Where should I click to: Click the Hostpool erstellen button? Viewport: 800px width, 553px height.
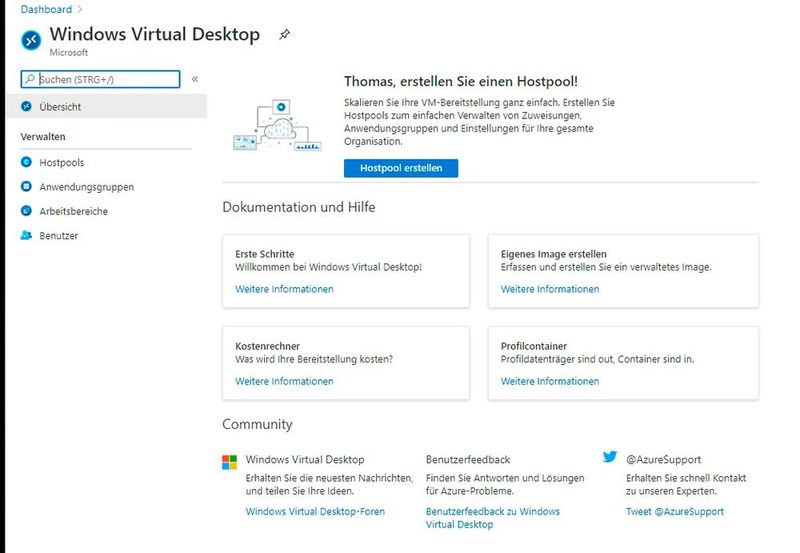401,168
